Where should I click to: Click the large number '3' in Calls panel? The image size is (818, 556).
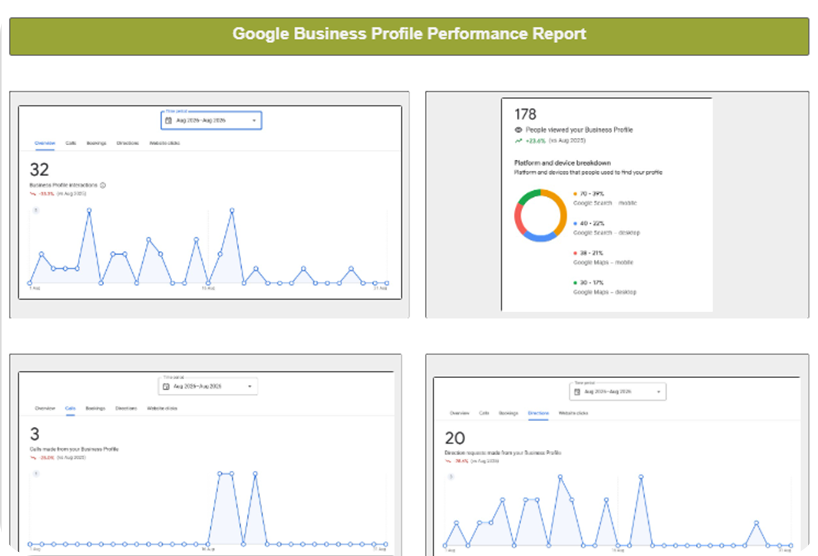coord(34,434)
